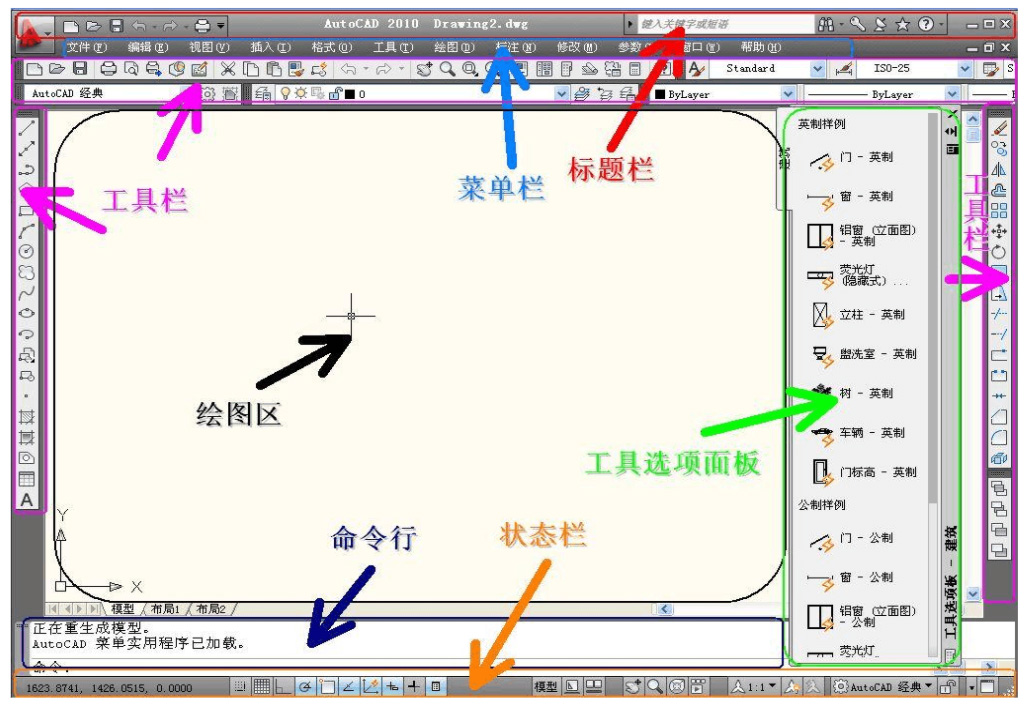Toggle Grid display in the status bar

262,687
